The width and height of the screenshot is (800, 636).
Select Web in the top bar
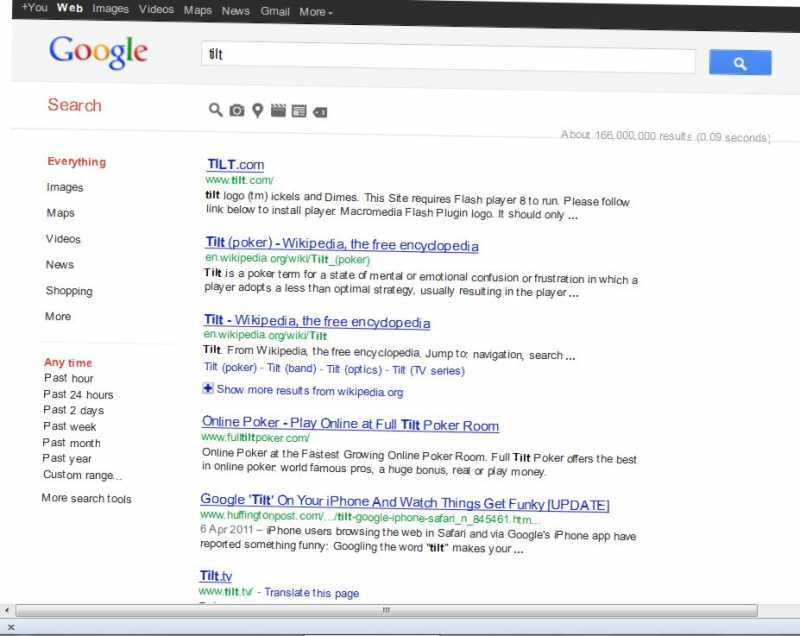coord(69,8)
